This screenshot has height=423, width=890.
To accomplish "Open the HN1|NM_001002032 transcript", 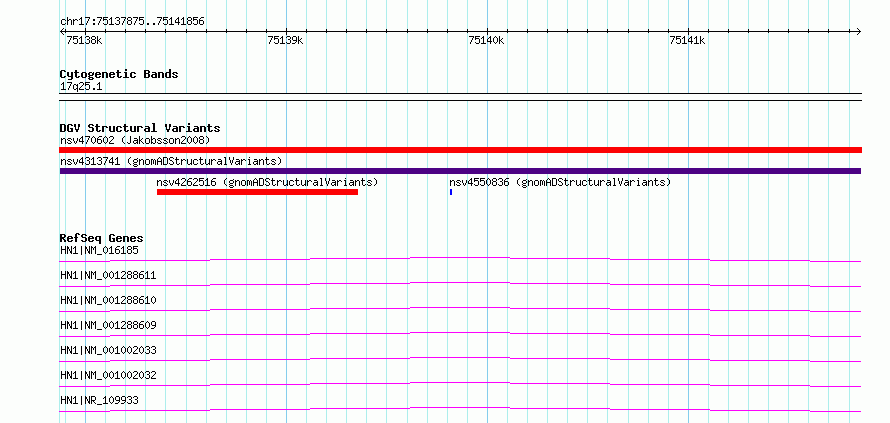I will coord(108,375).
